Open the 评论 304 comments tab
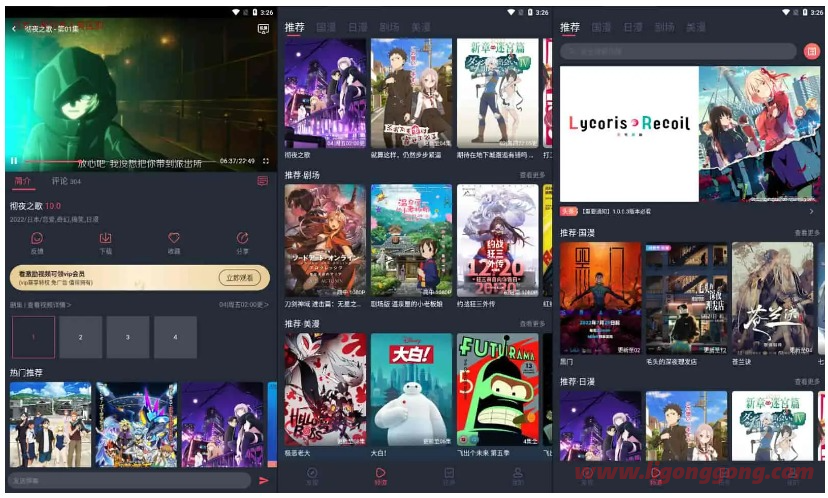This screenshot has height=498, width=828. click(66, 181)
